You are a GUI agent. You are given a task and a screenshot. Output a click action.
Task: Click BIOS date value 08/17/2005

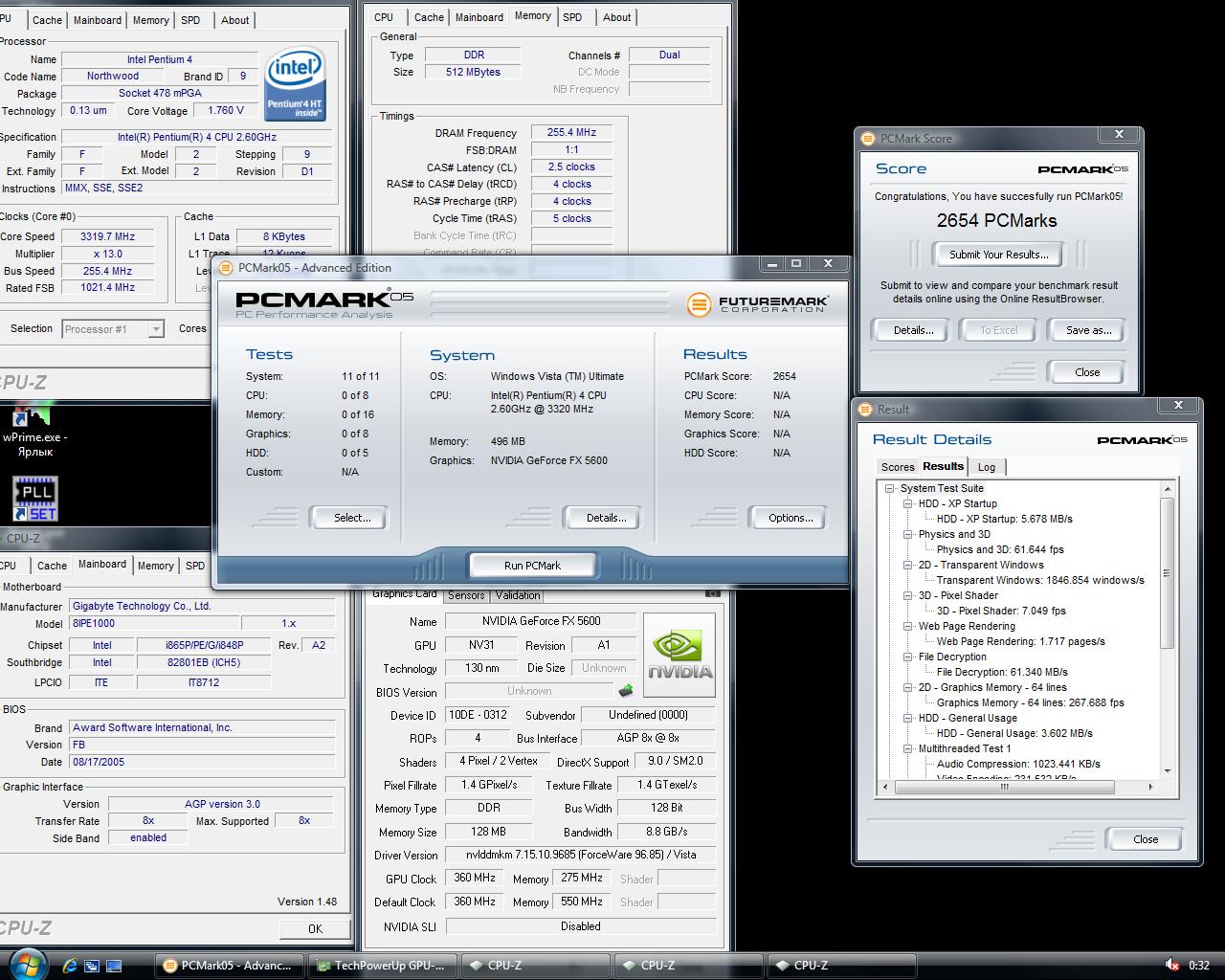pos(202,763)
